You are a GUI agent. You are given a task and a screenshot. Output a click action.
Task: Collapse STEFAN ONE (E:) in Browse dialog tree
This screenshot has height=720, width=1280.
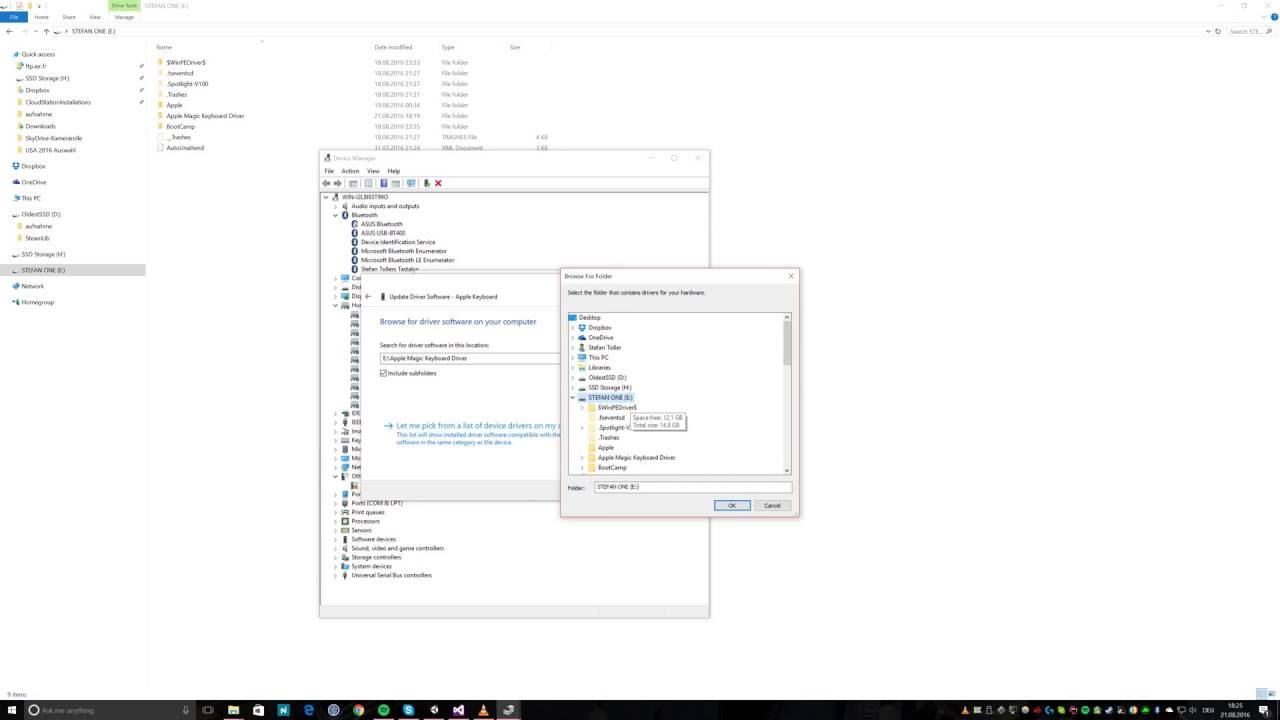pyautogui.click(x=573, y=398)
